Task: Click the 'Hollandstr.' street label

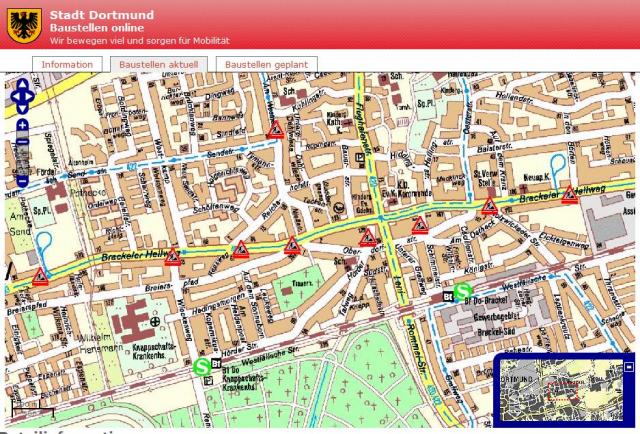Action: tap(514, 98)
